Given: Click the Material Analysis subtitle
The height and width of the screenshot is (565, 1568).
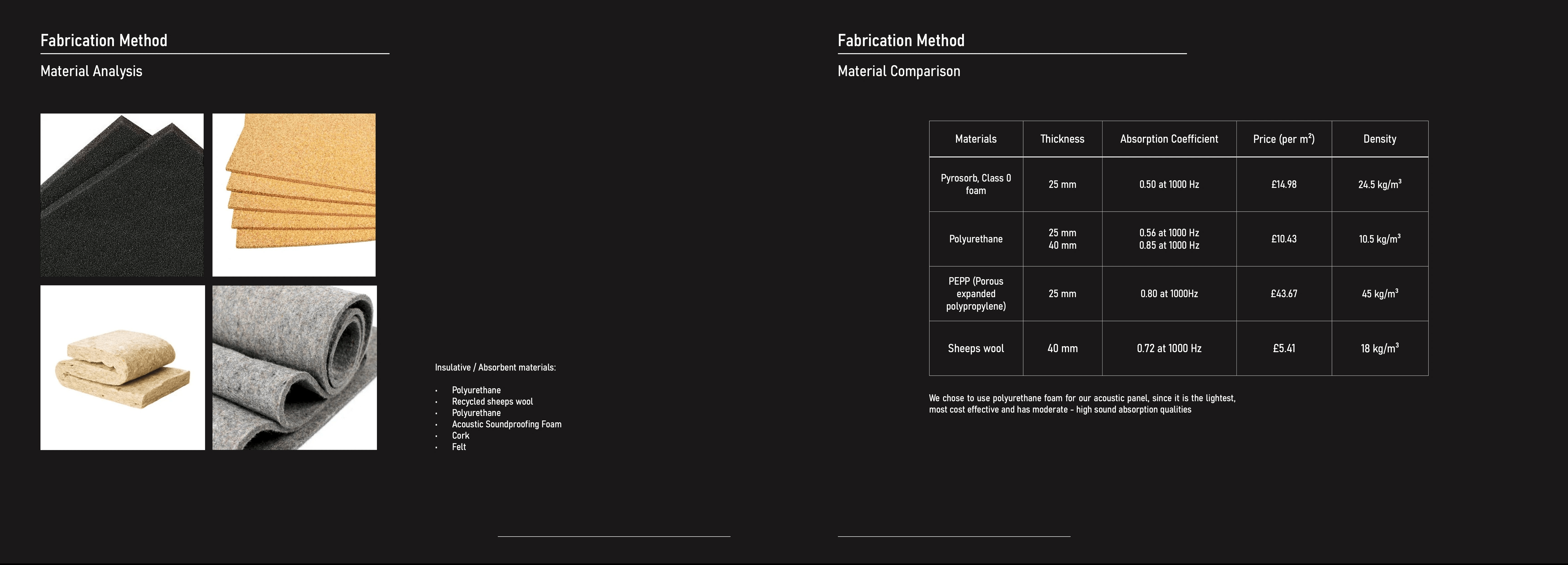Looking at the screenshot, I should [x=91, y=71].
